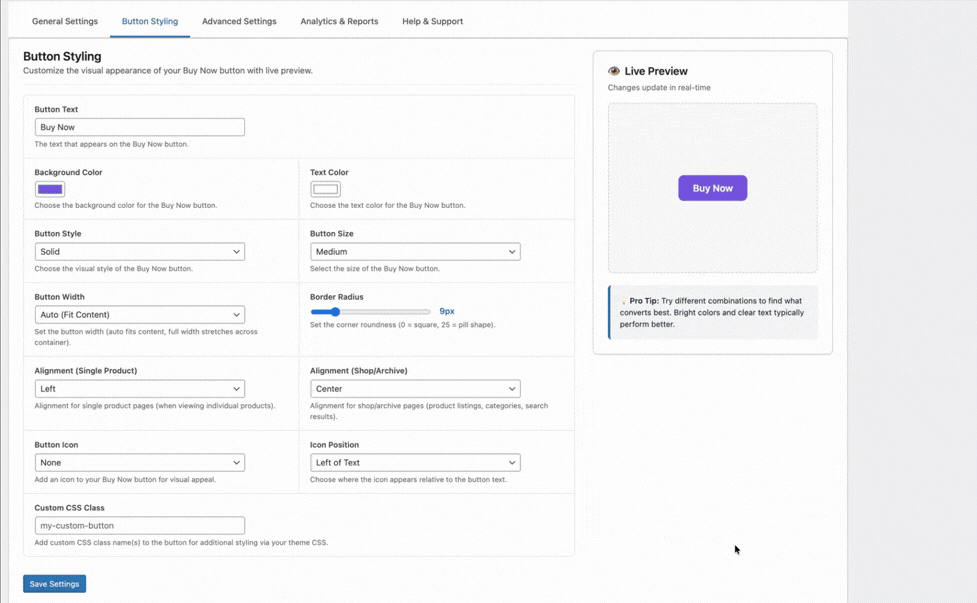Open the Button Size dropdown showing Medium
977x603 pixels.
[x=415, y=251]
